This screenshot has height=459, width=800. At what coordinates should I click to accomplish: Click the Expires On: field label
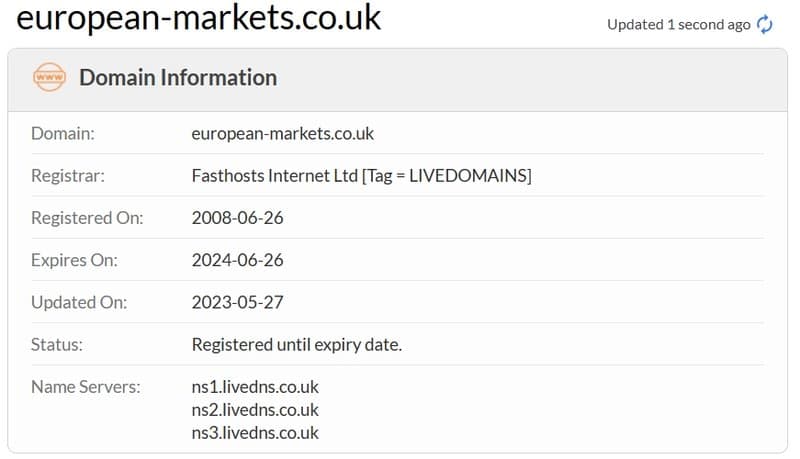pyautogui.click(x=74, y=261)
